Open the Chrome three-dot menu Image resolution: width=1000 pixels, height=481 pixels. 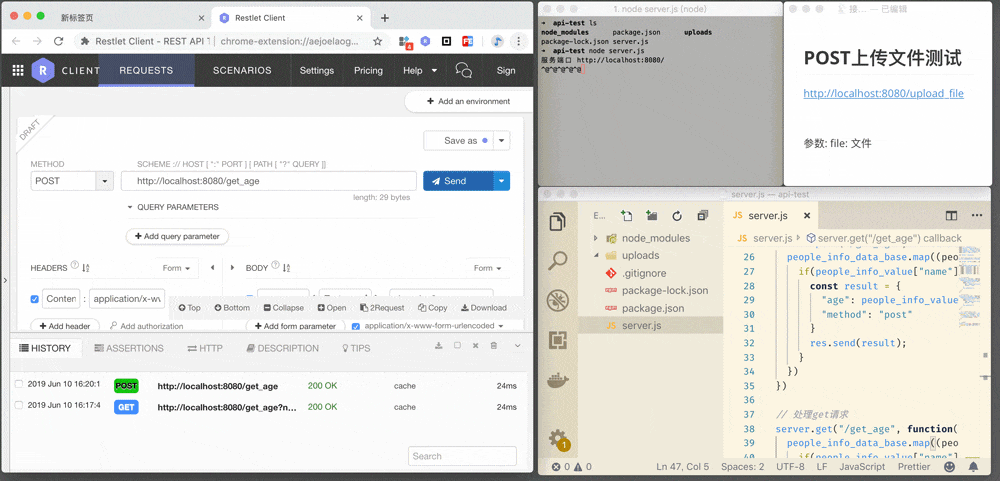(x=518, y=41)
